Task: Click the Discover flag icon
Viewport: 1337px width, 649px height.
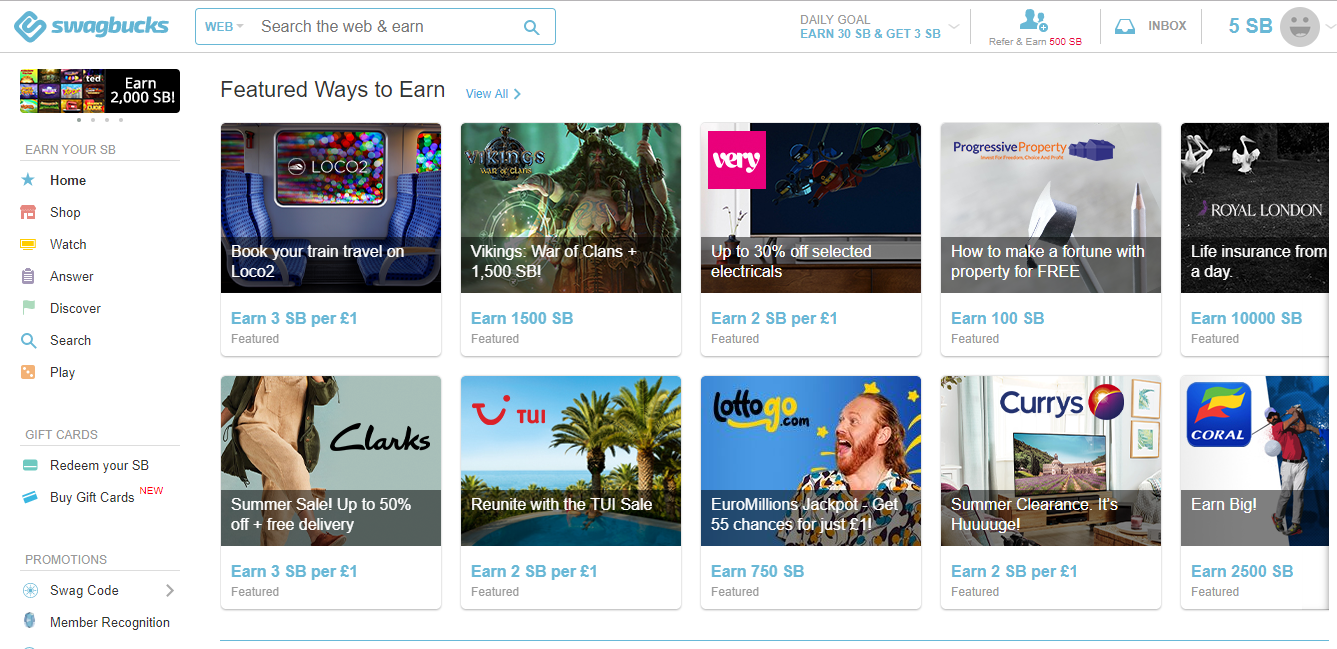Action: click(x=28, y=308)
